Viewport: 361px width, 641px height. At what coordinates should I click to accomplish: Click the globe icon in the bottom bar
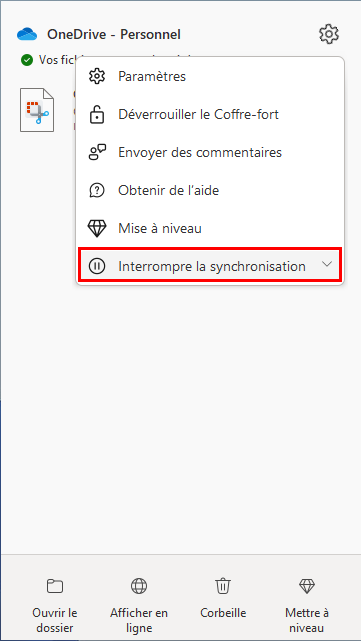pos(139,586)
